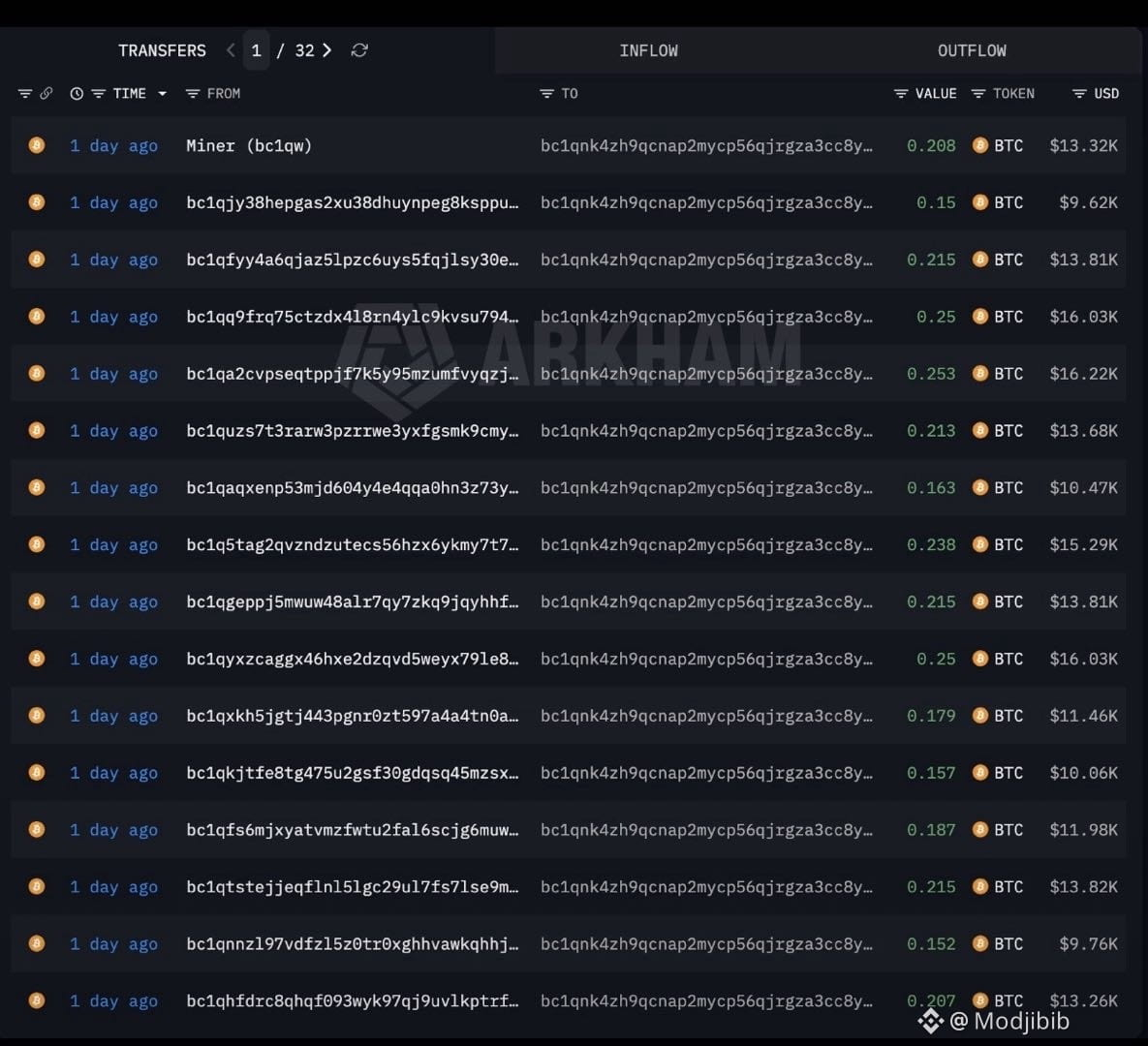Open sender address bc1qfyy4a6qjaz5lpzc6uys5fqjlsy30e
This screenshot has width=1148, height=1046.
click(x=353, y=260)
